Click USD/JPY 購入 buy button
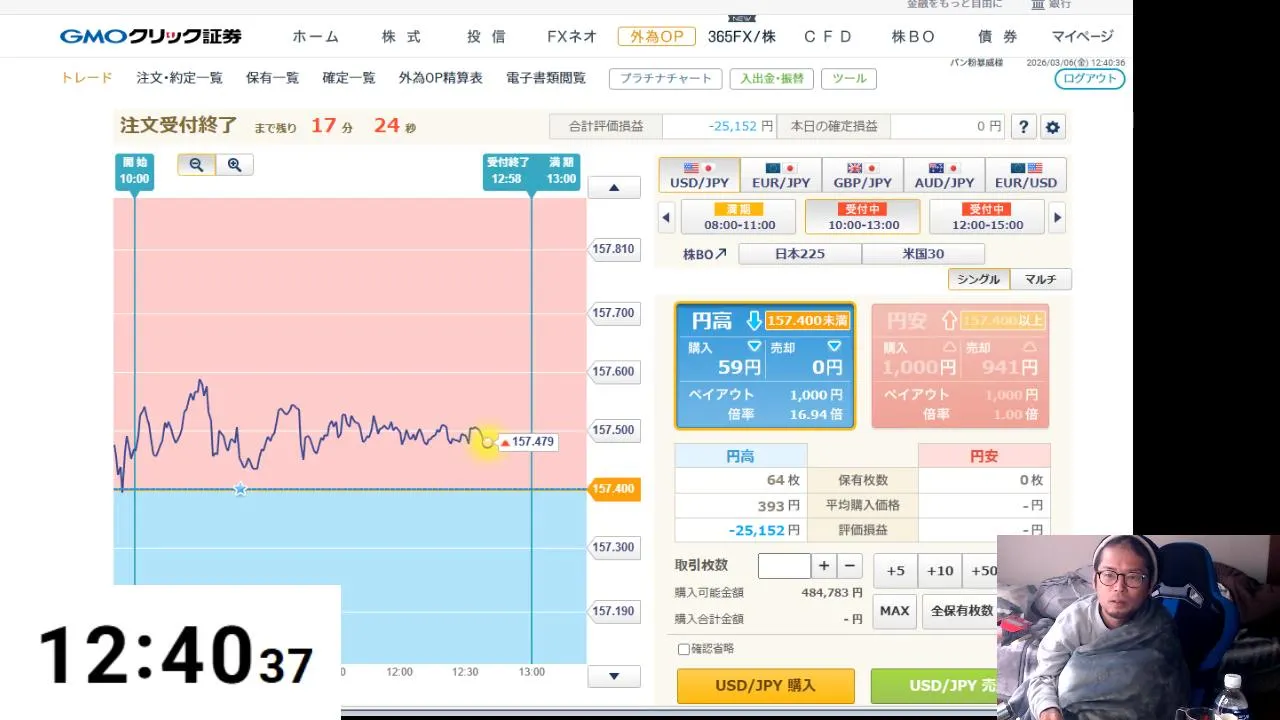Screen dimensions: 1280x720 (765, 686)
